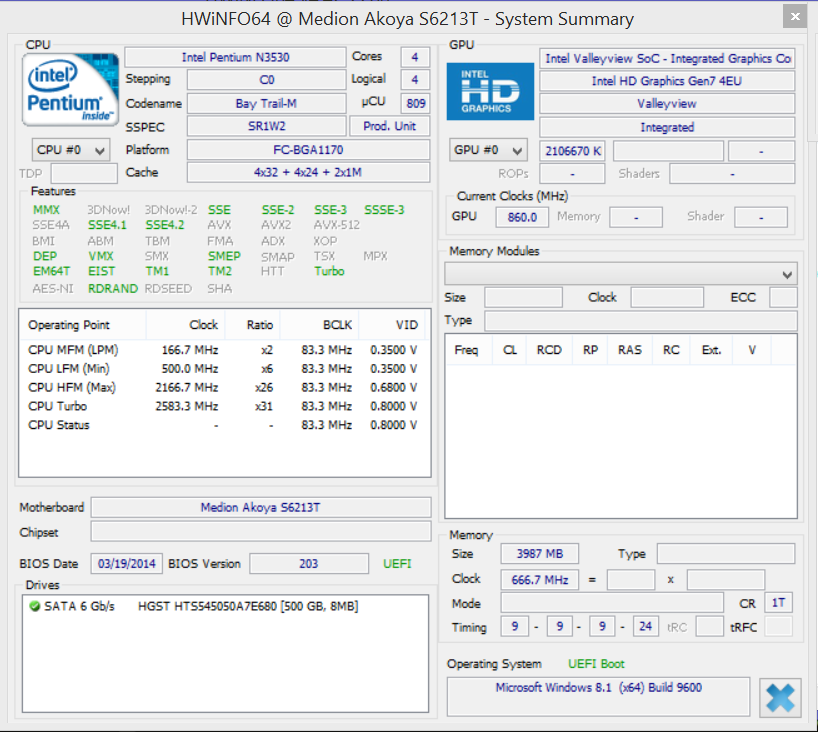This screenshot has width=818, height=732.
Task: Click the VID column header
Action: 406,325
